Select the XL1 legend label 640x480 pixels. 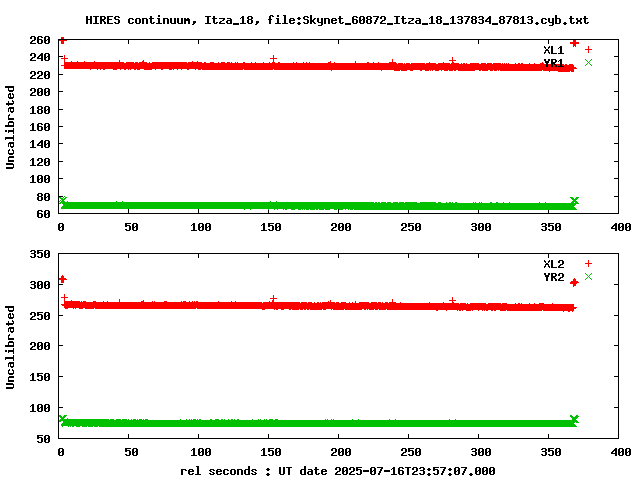[x=553, y=50]
